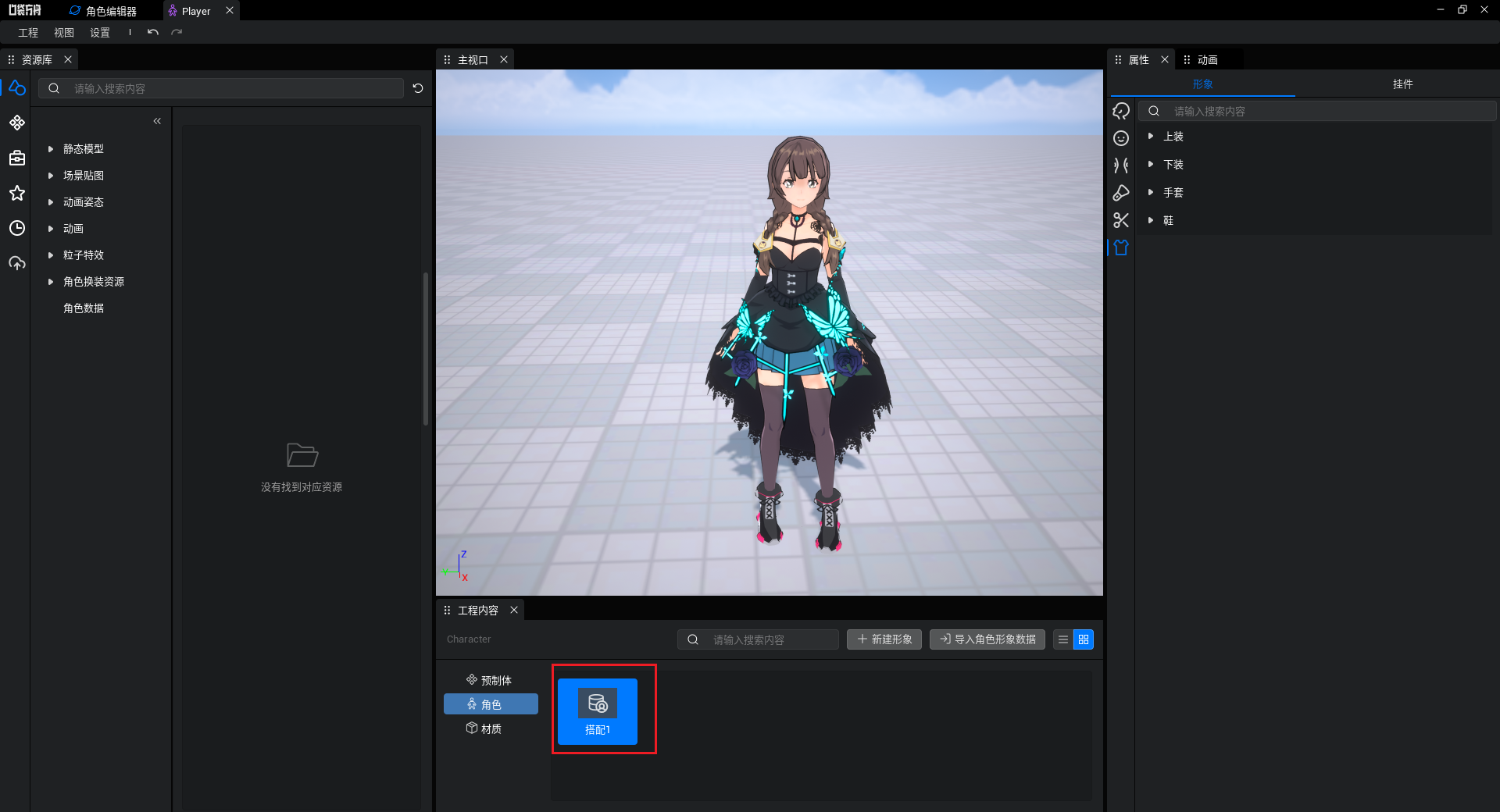The image size is (1500, 812).
Task: Select the scissors icon in properties
Action: (x=1121, y=220)
